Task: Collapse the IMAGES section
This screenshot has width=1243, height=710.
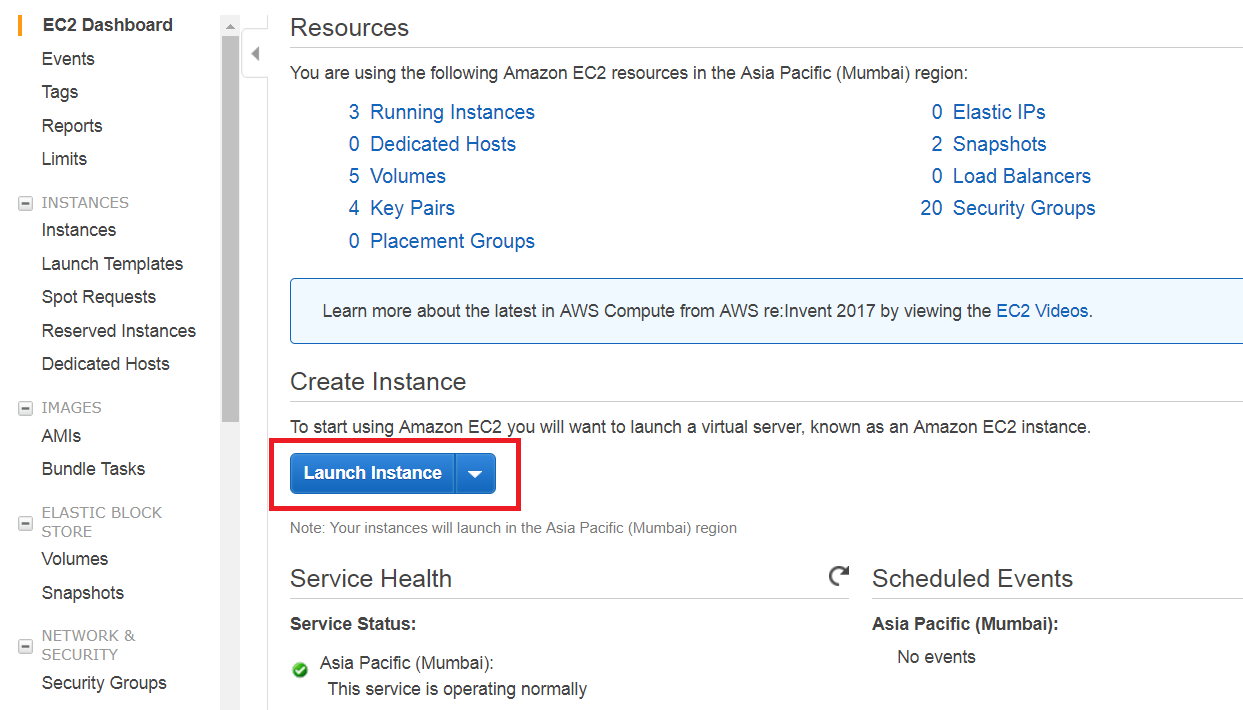Action: click(x=24, y=407)
